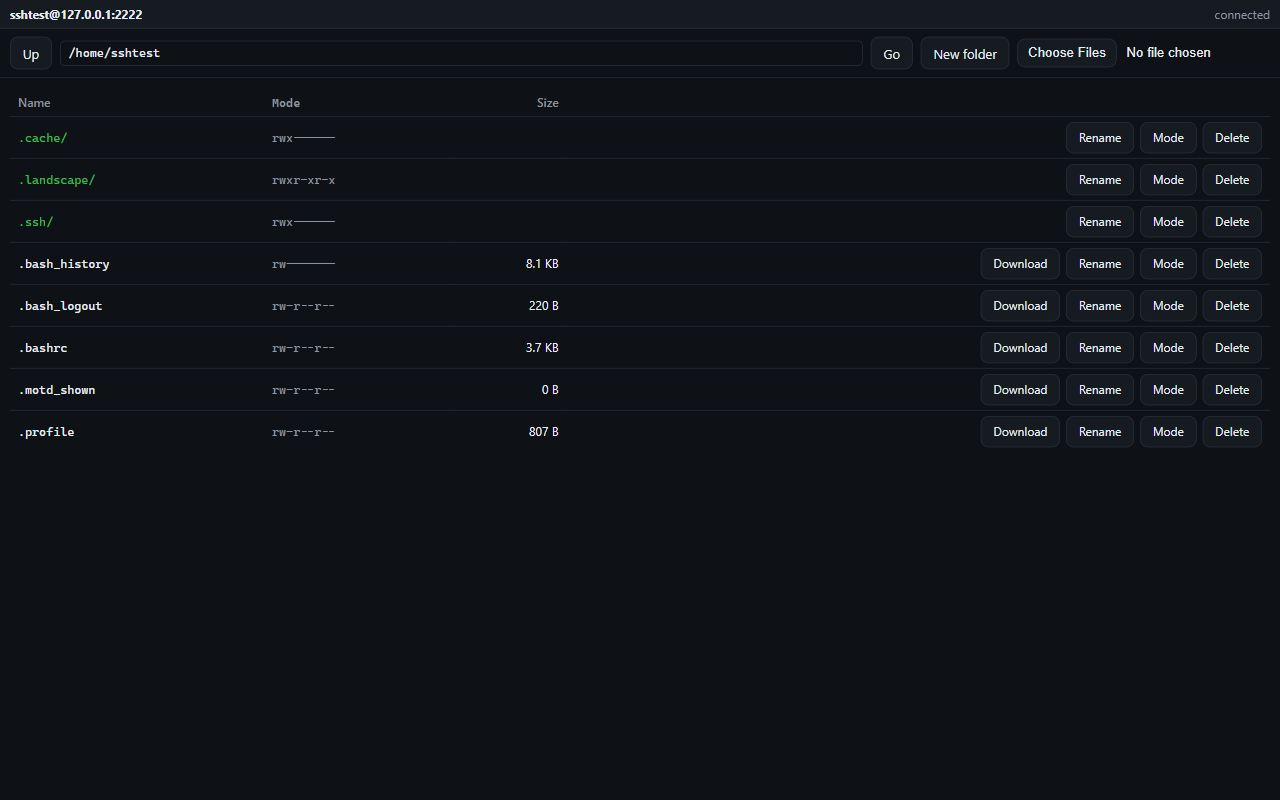Viewport: 1280px width, 800px height.
Task: Click the No file chosen label
Action: point(1168,53)
